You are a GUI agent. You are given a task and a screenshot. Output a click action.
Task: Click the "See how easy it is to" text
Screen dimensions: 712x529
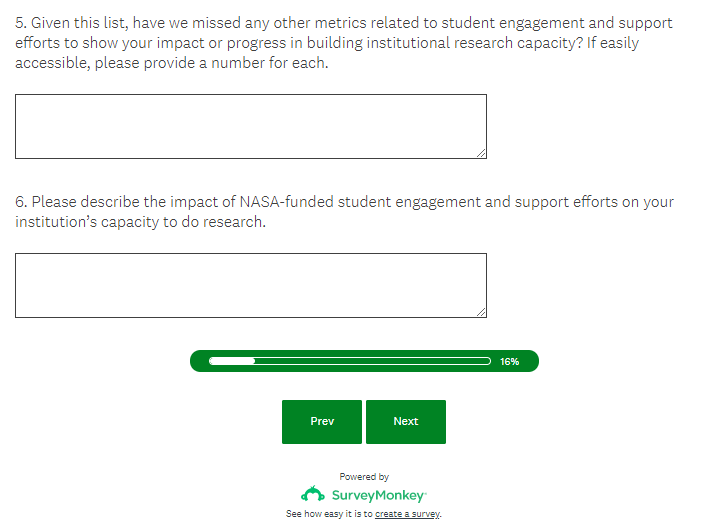(330, 514)
